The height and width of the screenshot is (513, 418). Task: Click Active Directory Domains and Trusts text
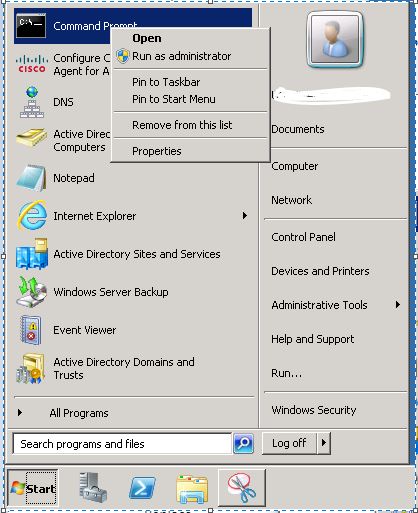(x=124, y=368)
